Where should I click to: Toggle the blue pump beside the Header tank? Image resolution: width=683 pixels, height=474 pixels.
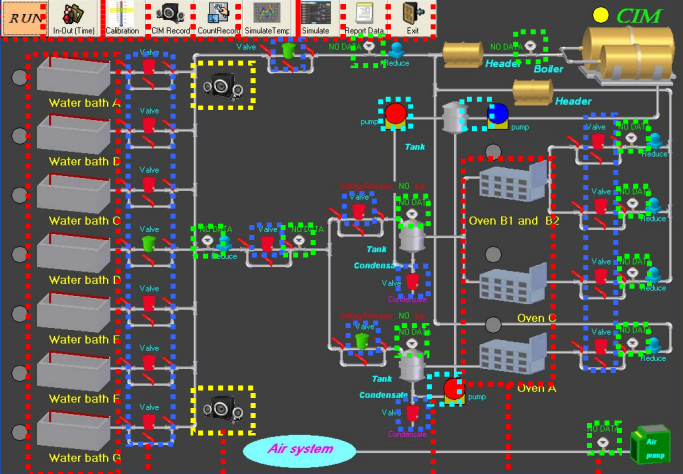498,115
